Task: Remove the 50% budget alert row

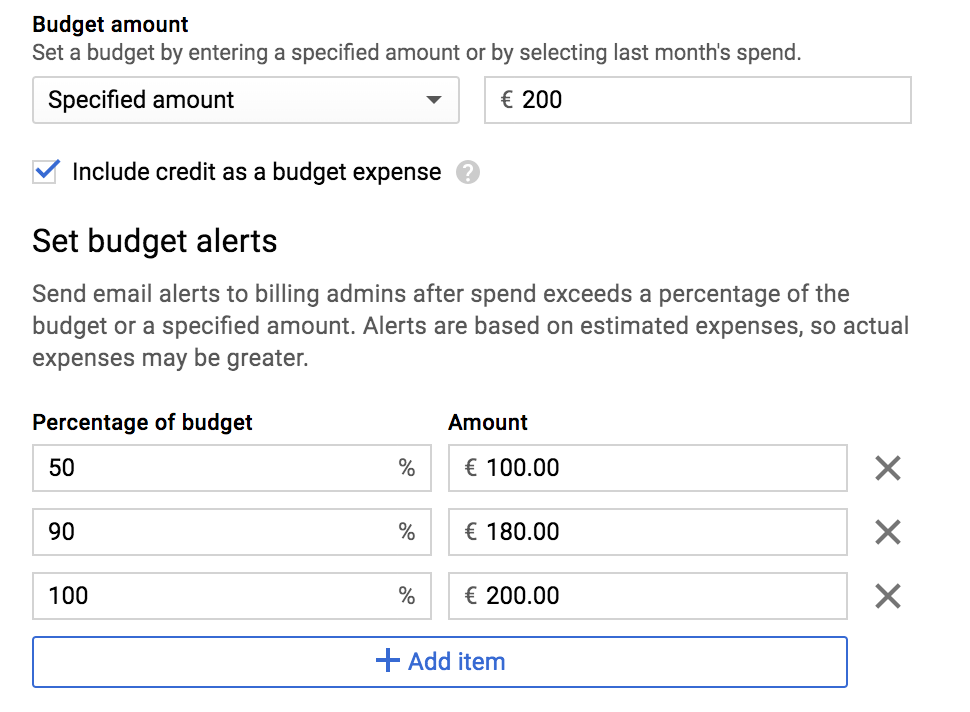Action: click(x=888, y=468)
